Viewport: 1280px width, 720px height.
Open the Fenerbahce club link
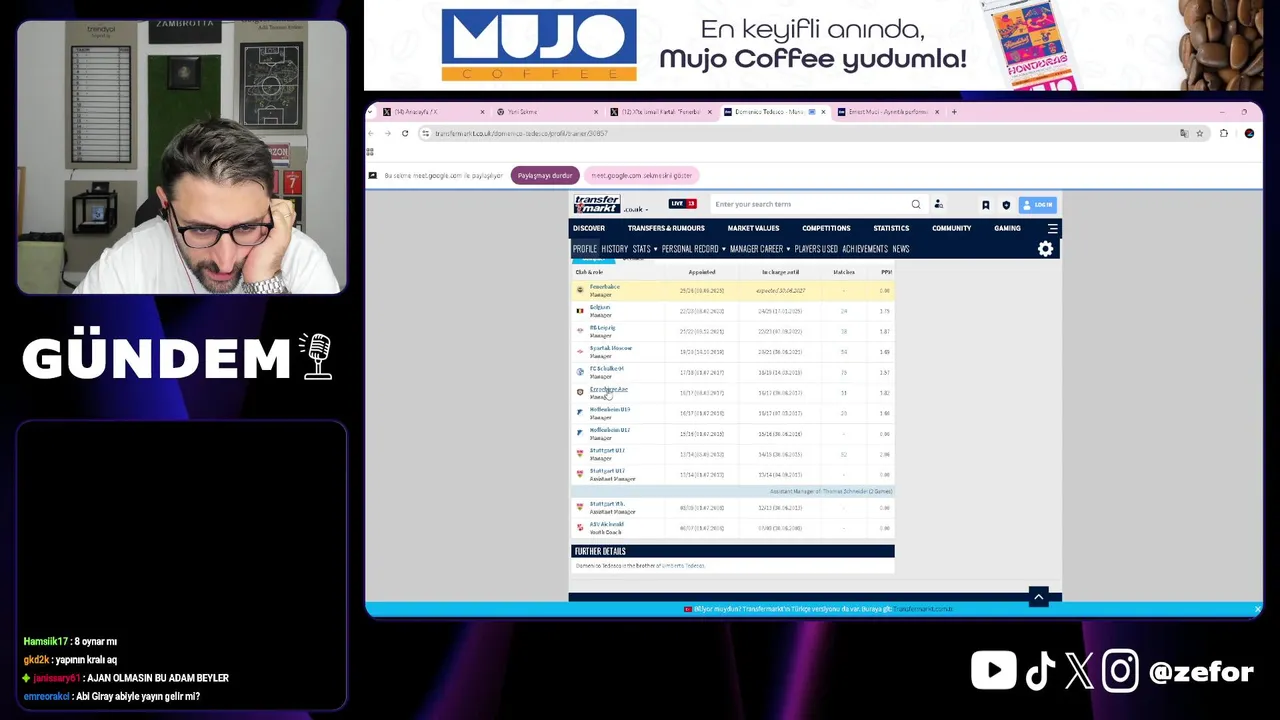605,287
